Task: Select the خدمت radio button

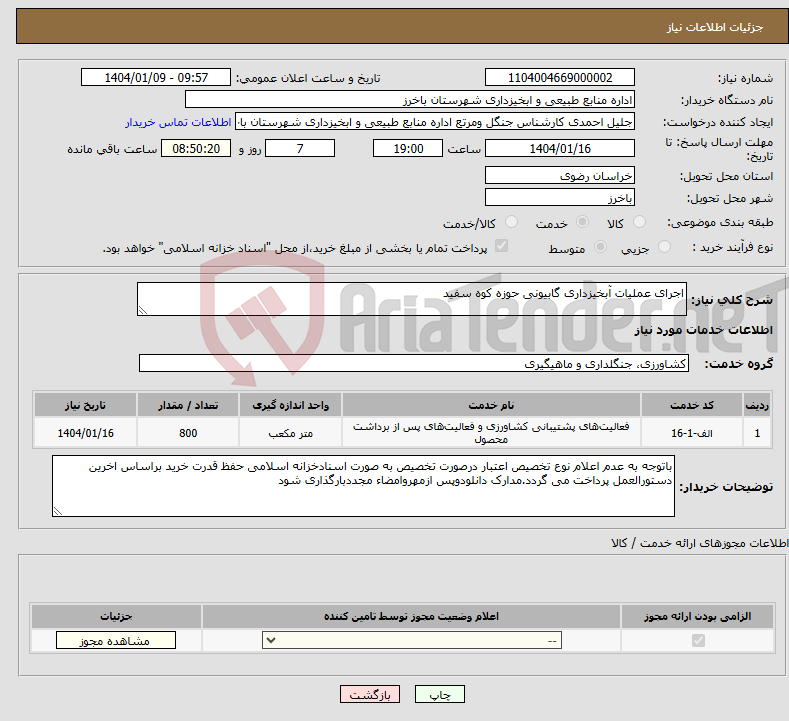Action: pyautogui.click(x=582, y=222)
